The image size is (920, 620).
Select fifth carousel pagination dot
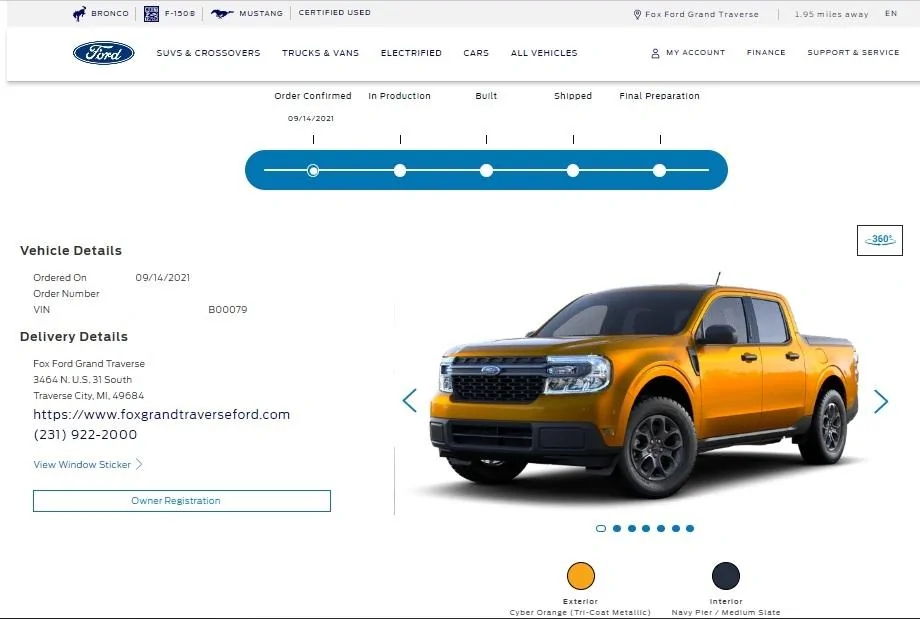661,528
